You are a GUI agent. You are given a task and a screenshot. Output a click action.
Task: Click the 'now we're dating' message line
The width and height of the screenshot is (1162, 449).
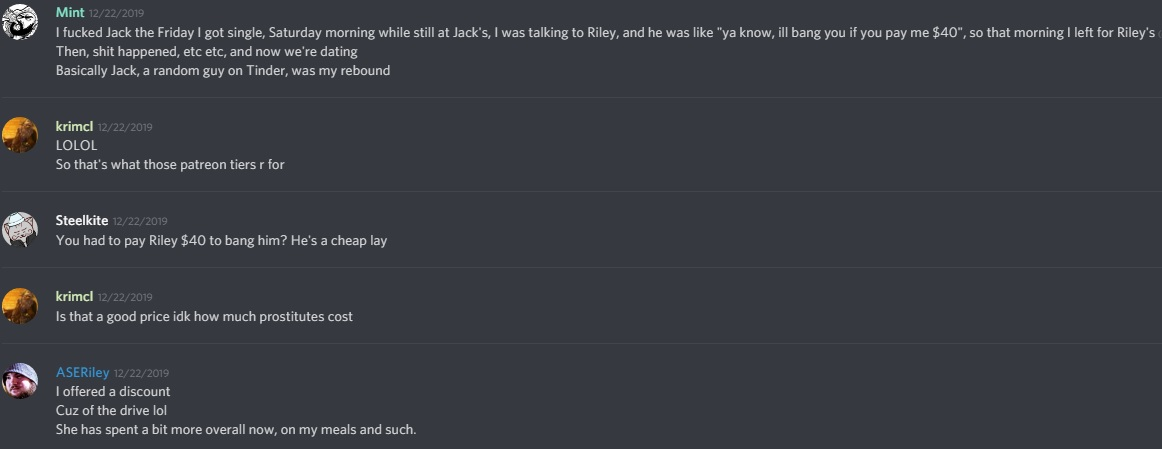[x=207, y=52]
